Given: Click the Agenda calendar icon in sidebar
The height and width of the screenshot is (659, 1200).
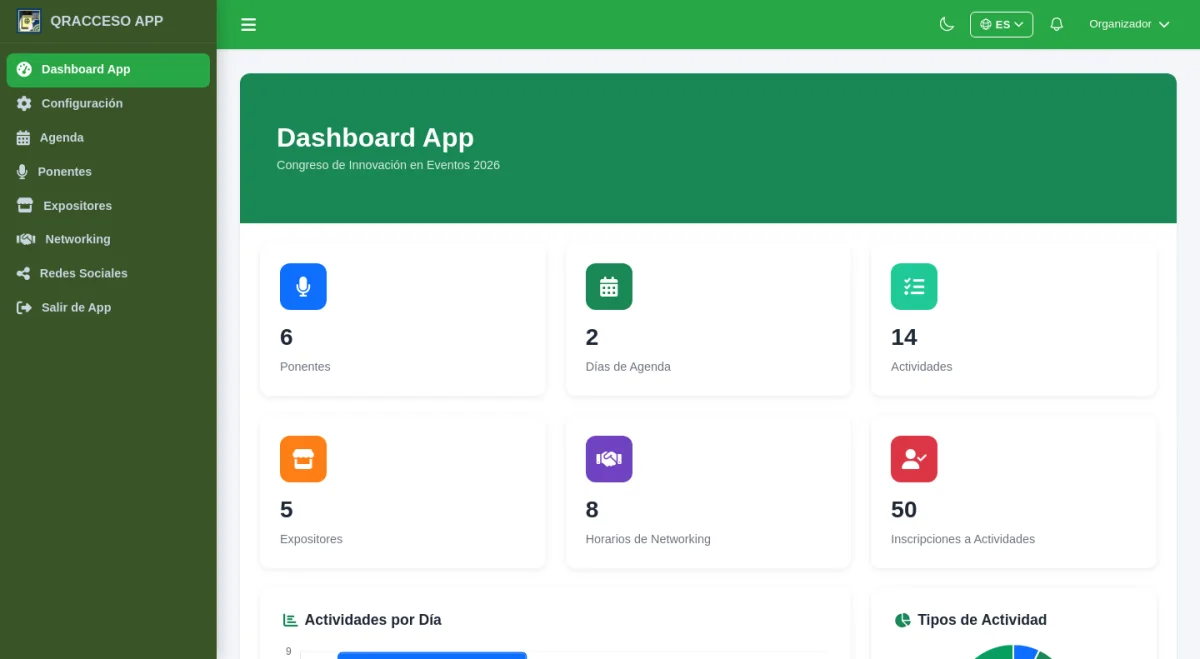Looking at the screenshot, I should 23,138.
